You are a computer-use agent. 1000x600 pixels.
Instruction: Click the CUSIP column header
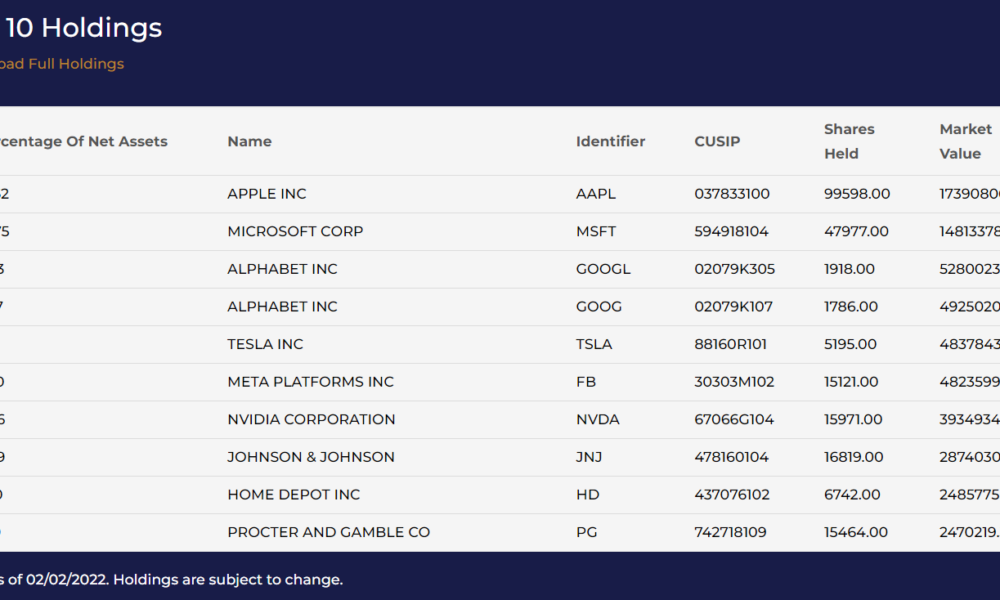[x=717, y=141]
